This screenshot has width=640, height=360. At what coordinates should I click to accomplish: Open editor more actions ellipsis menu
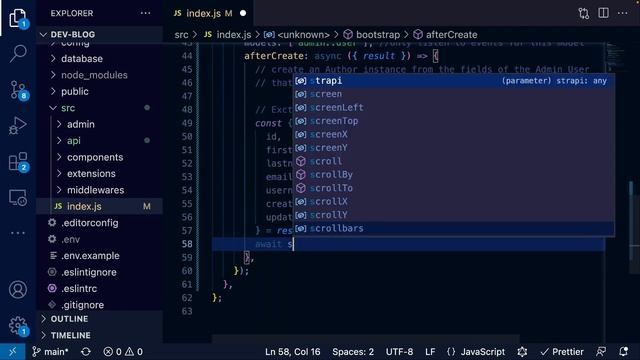622,13
